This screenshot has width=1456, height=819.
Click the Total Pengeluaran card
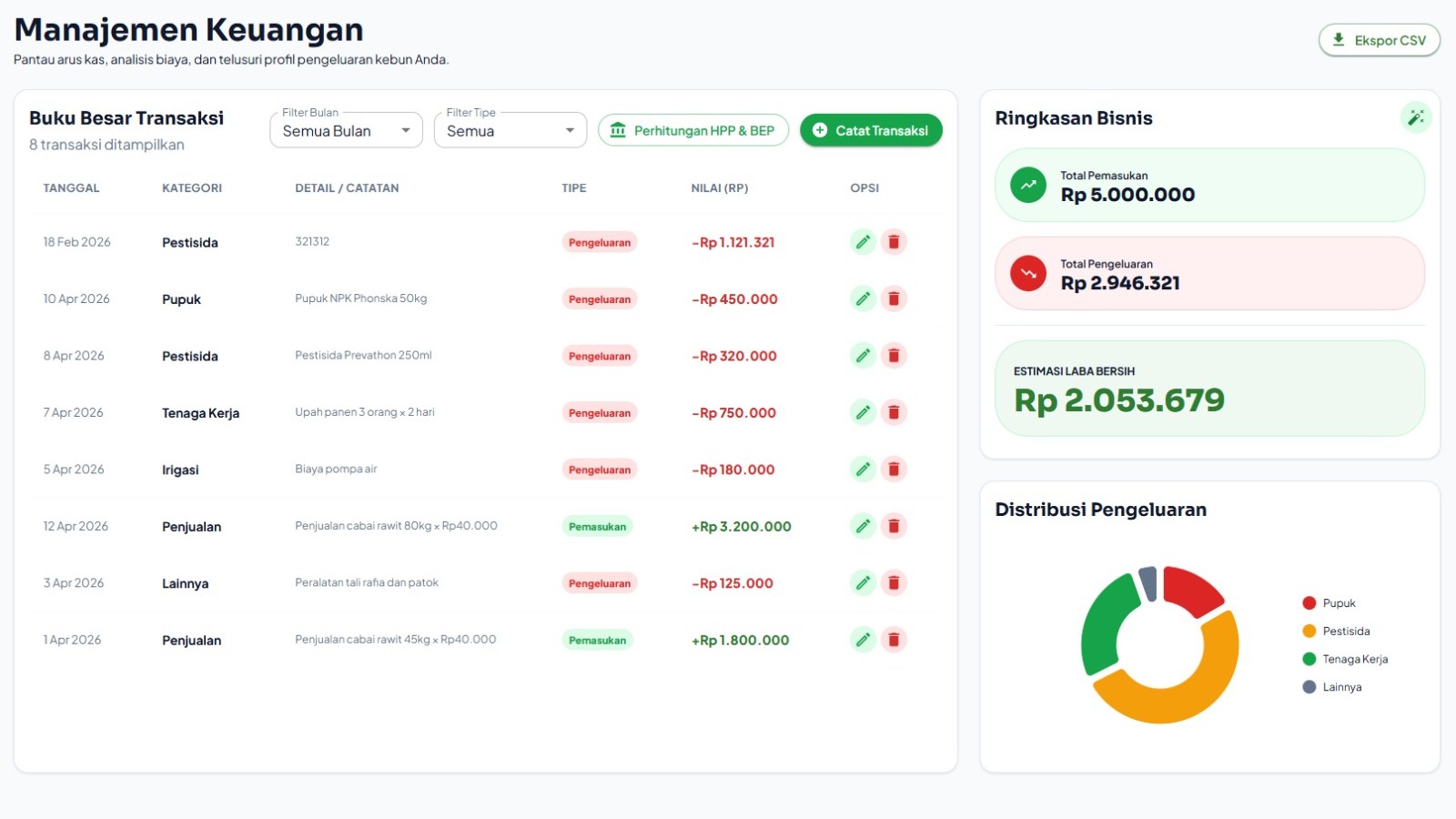tap(1209, 273)
